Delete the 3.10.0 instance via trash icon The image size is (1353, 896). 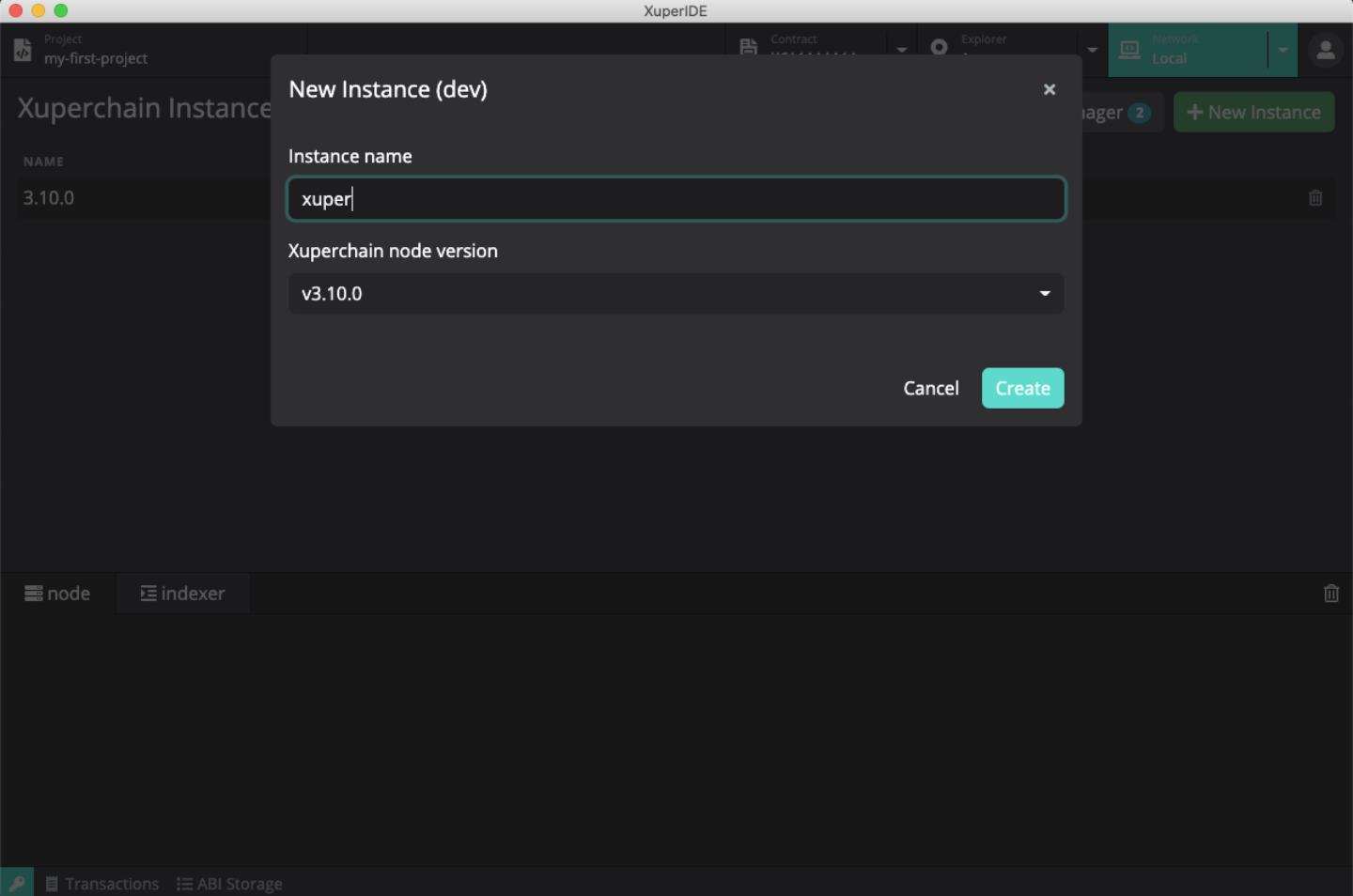point(1315,198)
